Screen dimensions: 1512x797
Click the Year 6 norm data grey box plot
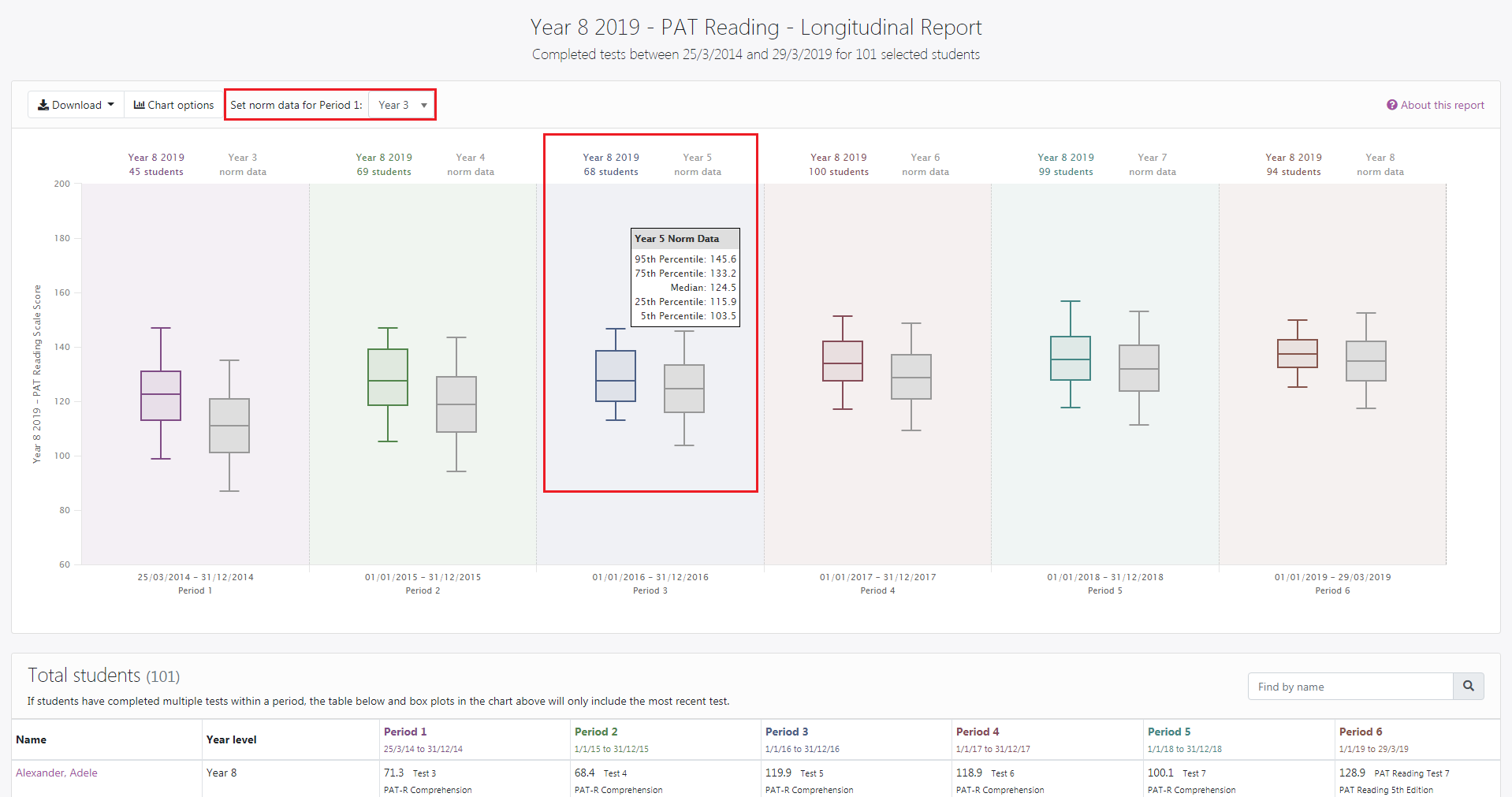911,377
